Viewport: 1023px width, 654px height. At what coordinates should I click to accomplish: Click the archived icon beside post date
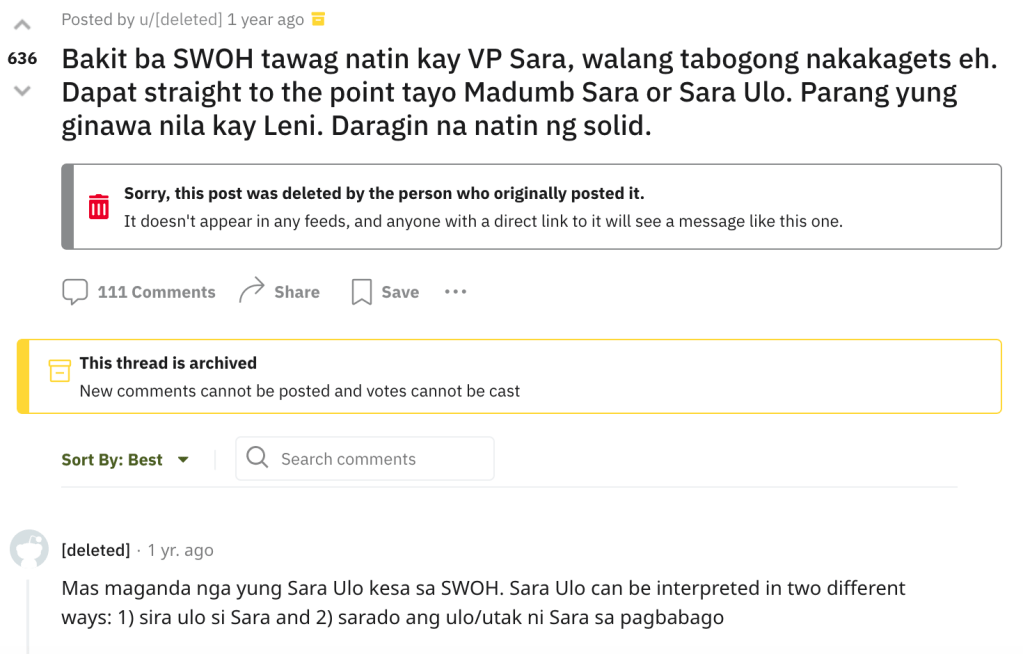coord(319,19)
